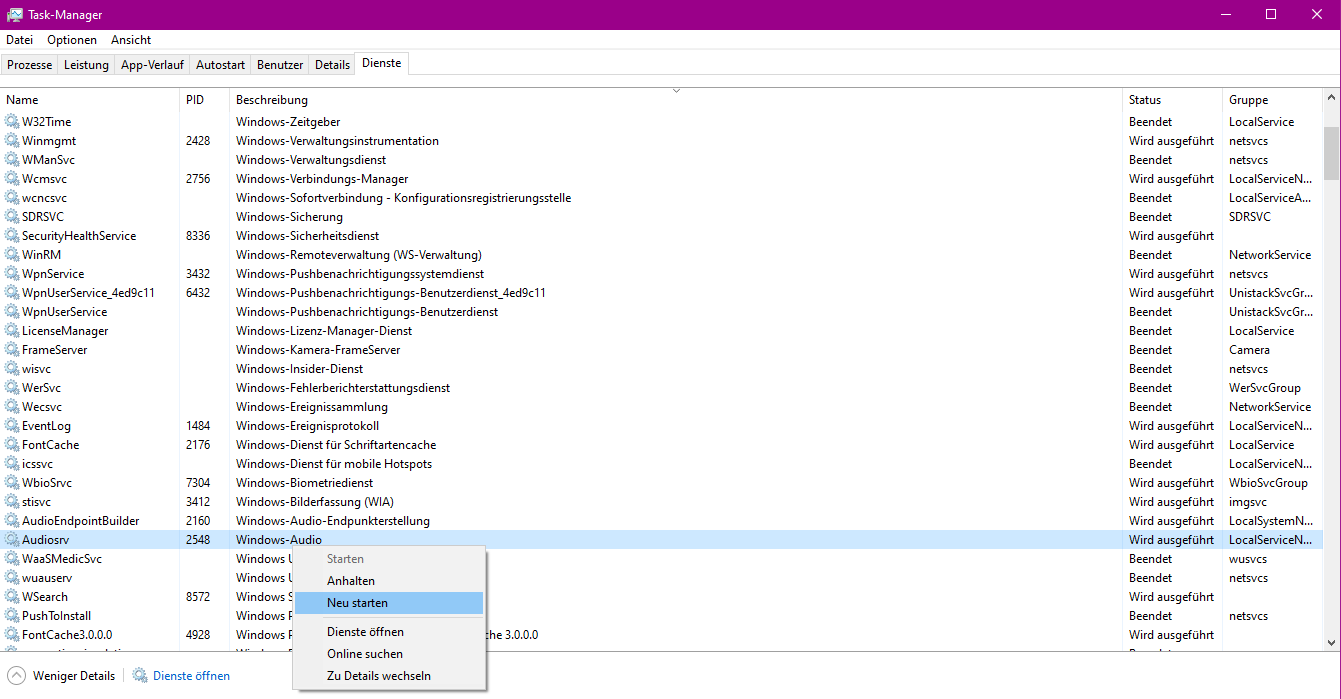This screenshot has height=699, width=1341.
Task: Click the EventLog service gear icon
Action: coord(12,426)
